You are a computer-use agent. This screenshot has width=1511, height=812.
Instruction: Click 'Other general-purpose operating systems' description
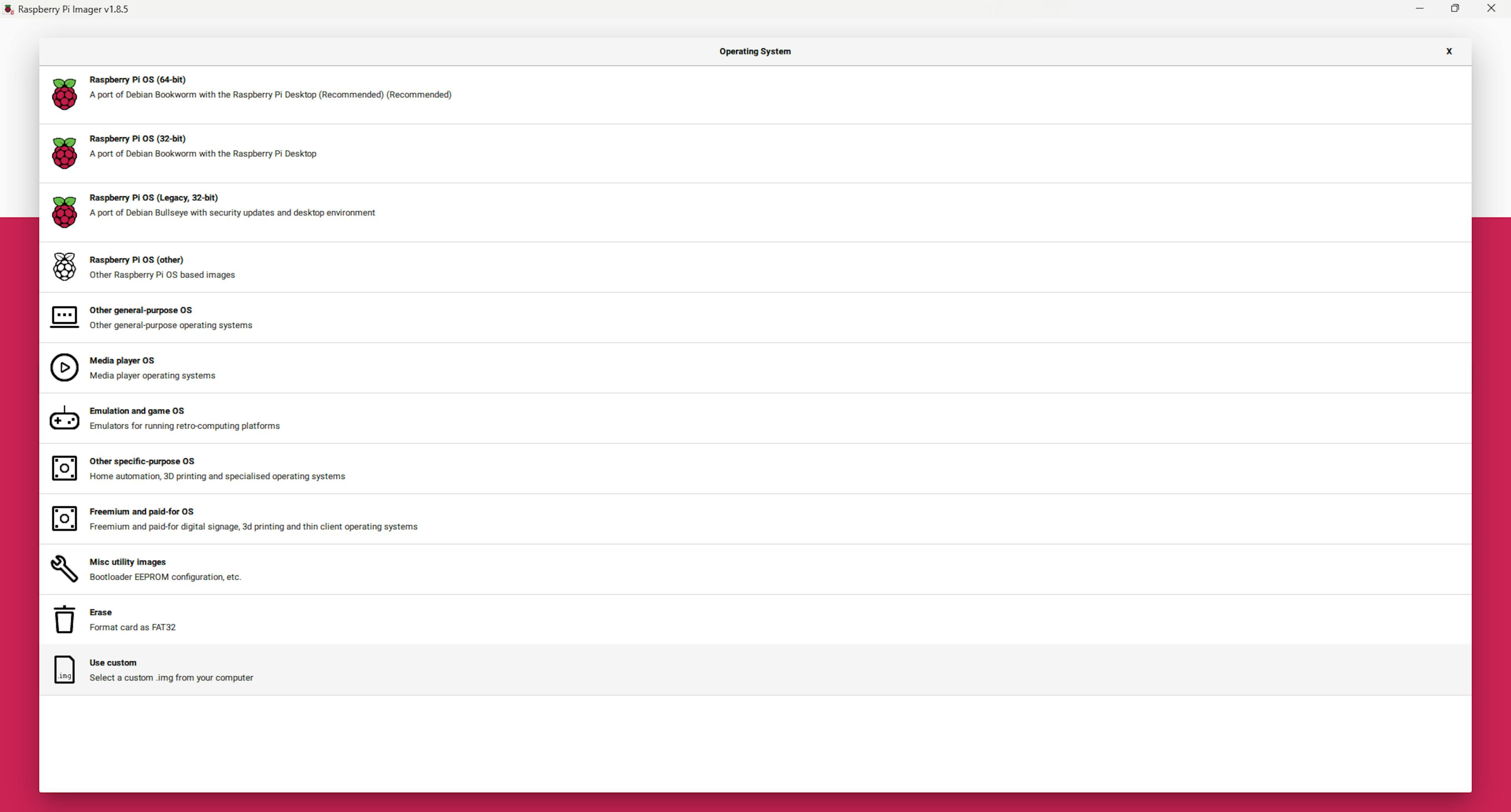coord(171,325)
